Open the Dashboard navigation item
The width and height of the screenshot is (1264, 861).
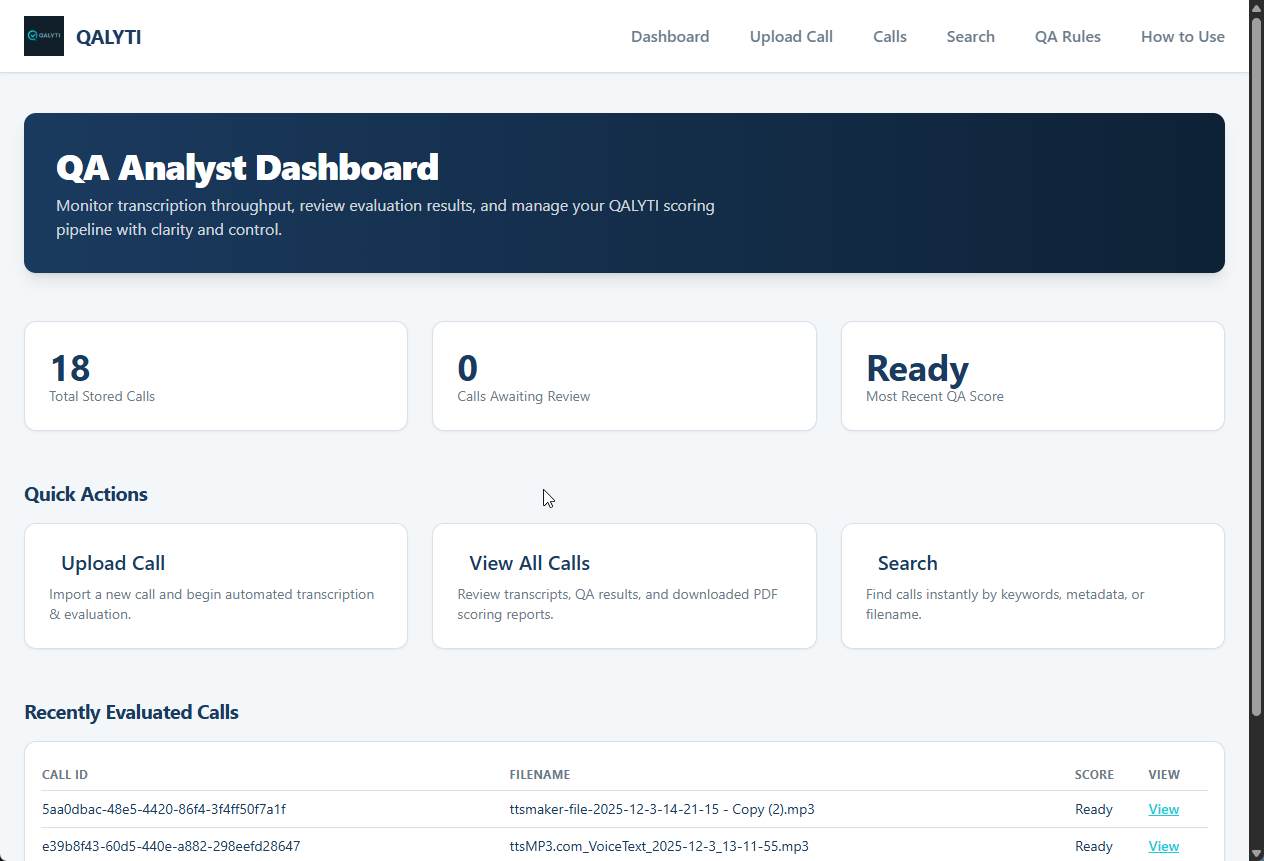pyautogui.click(x=670, y=36)
